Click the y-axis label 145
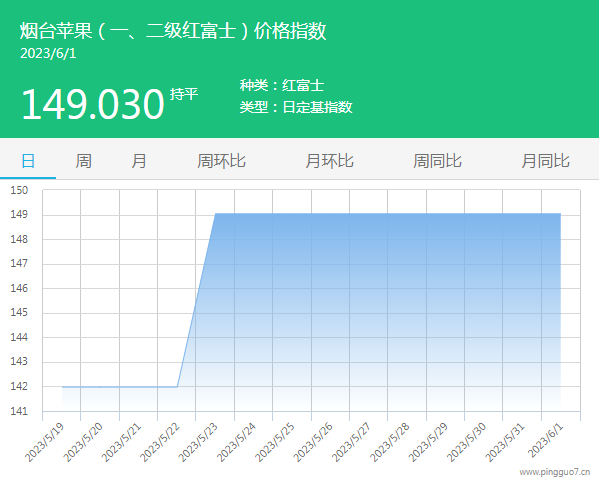This screenshot has height=479, width=599. [19, 313]
